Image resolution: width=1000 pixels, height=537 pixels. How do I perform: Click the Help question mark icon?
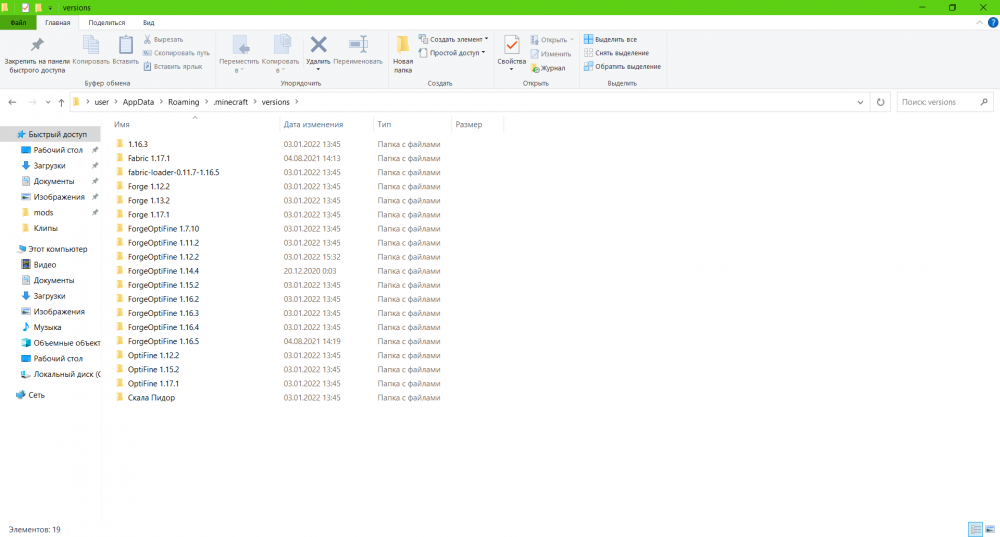(992, 22)
